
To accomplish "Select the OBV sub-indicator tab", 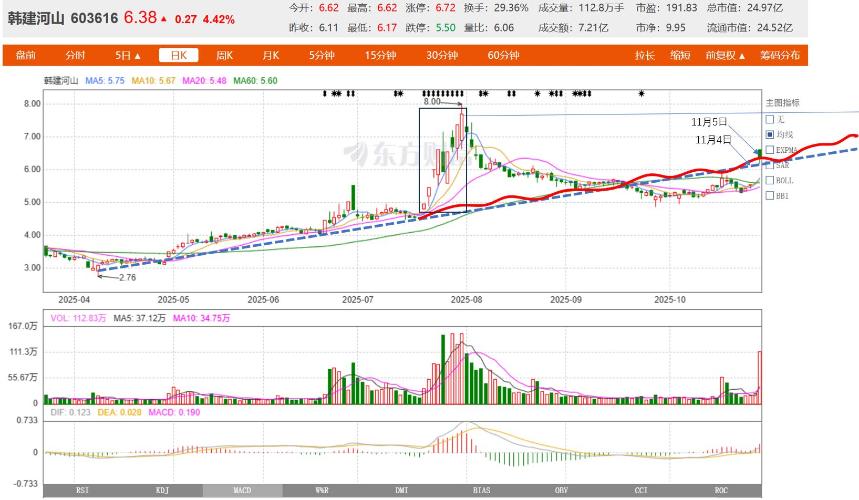I will click(x=562, y=490).
